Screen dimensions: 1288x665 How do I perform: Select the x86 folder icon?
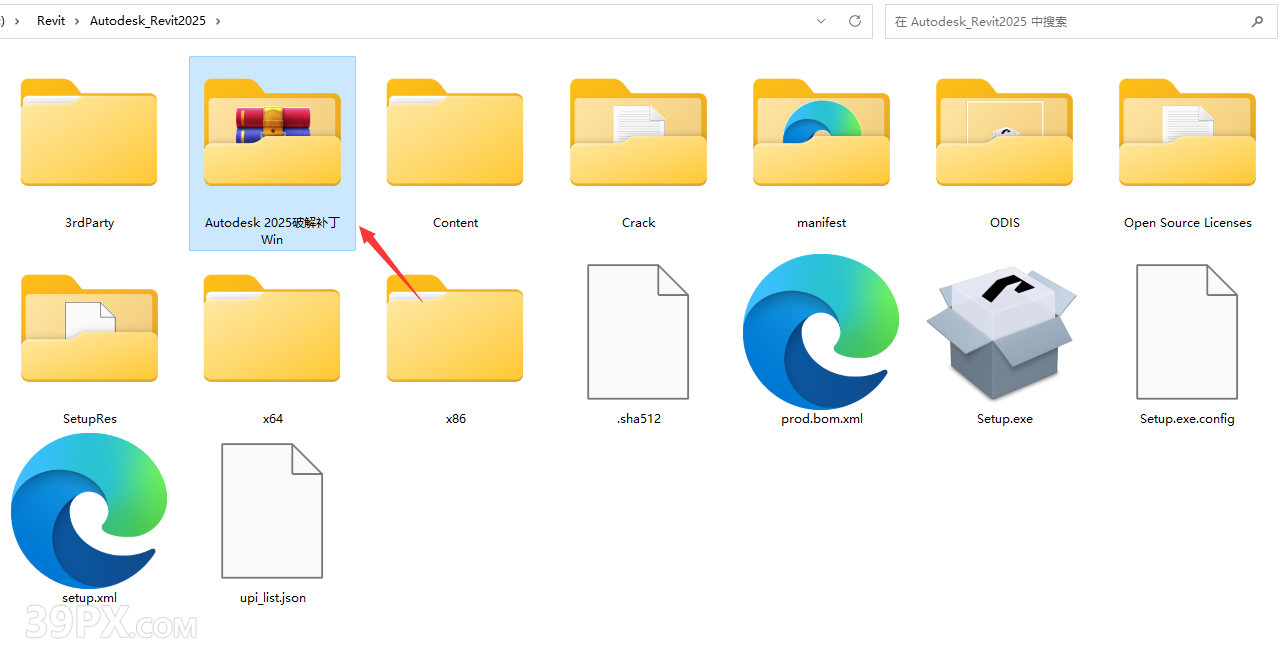pyautogui.click(x=455, y=328)
